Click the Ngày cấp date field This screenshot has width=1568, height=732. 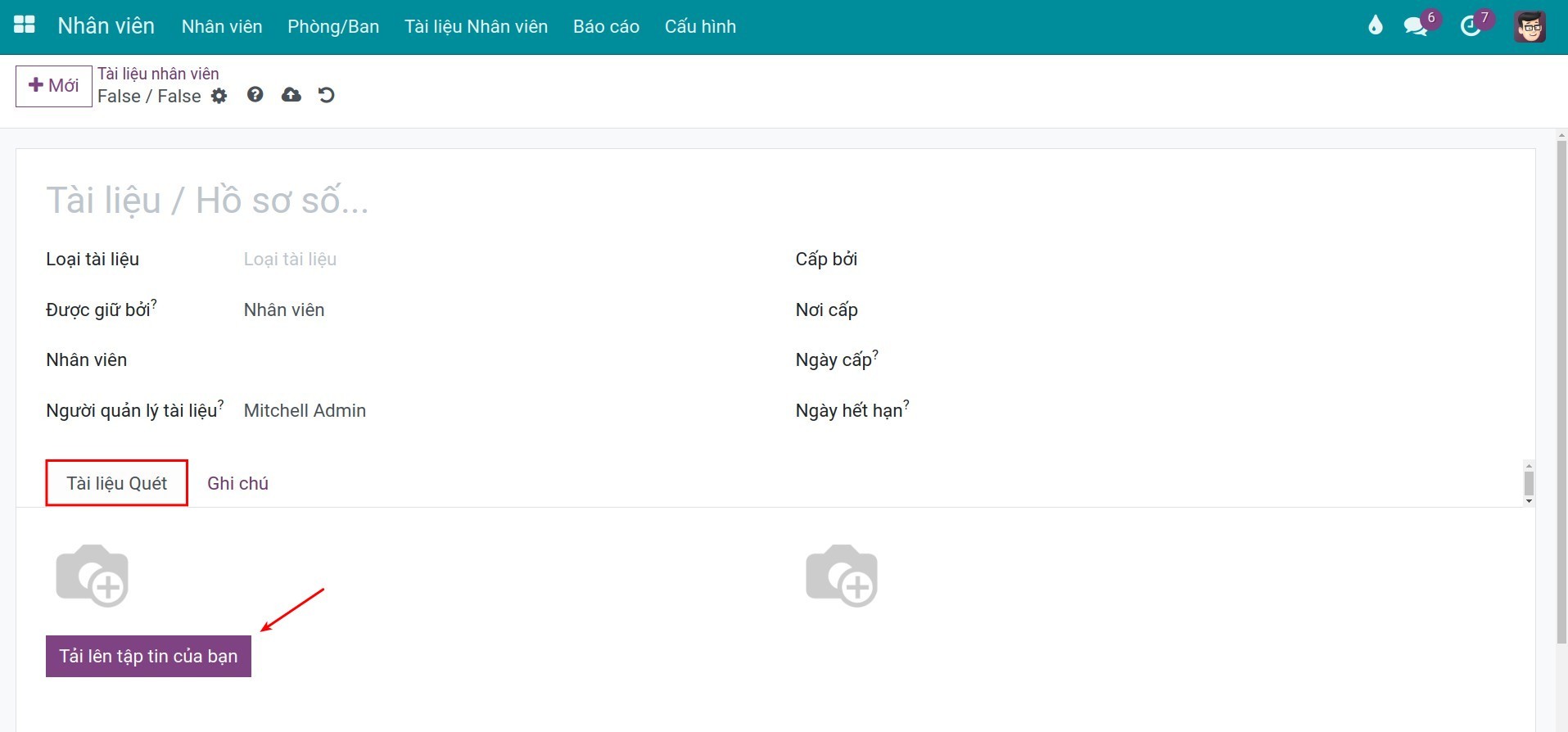[x=1248, y=360]
